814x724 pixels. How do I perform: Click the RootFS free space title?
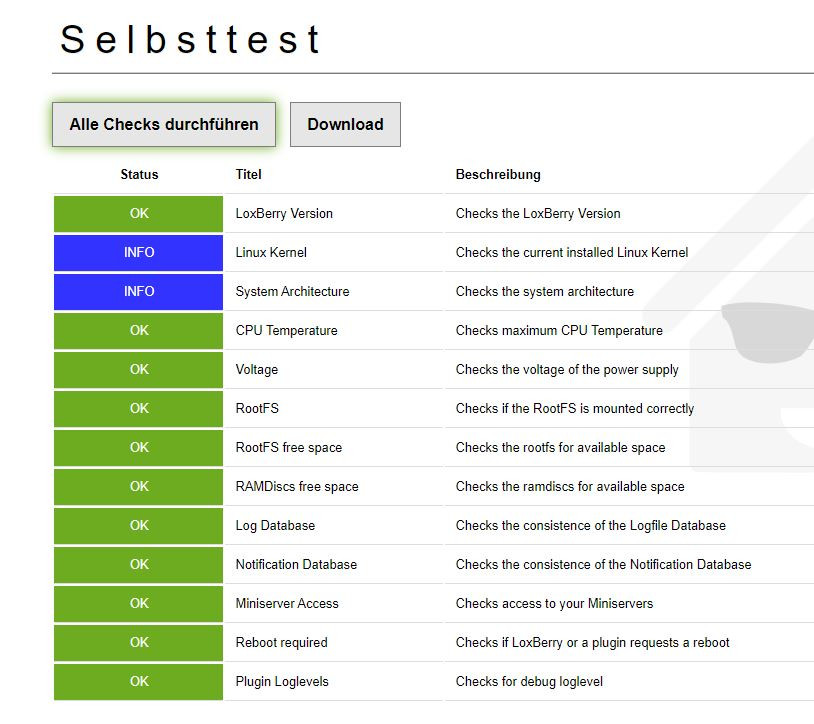pos(289,448)
